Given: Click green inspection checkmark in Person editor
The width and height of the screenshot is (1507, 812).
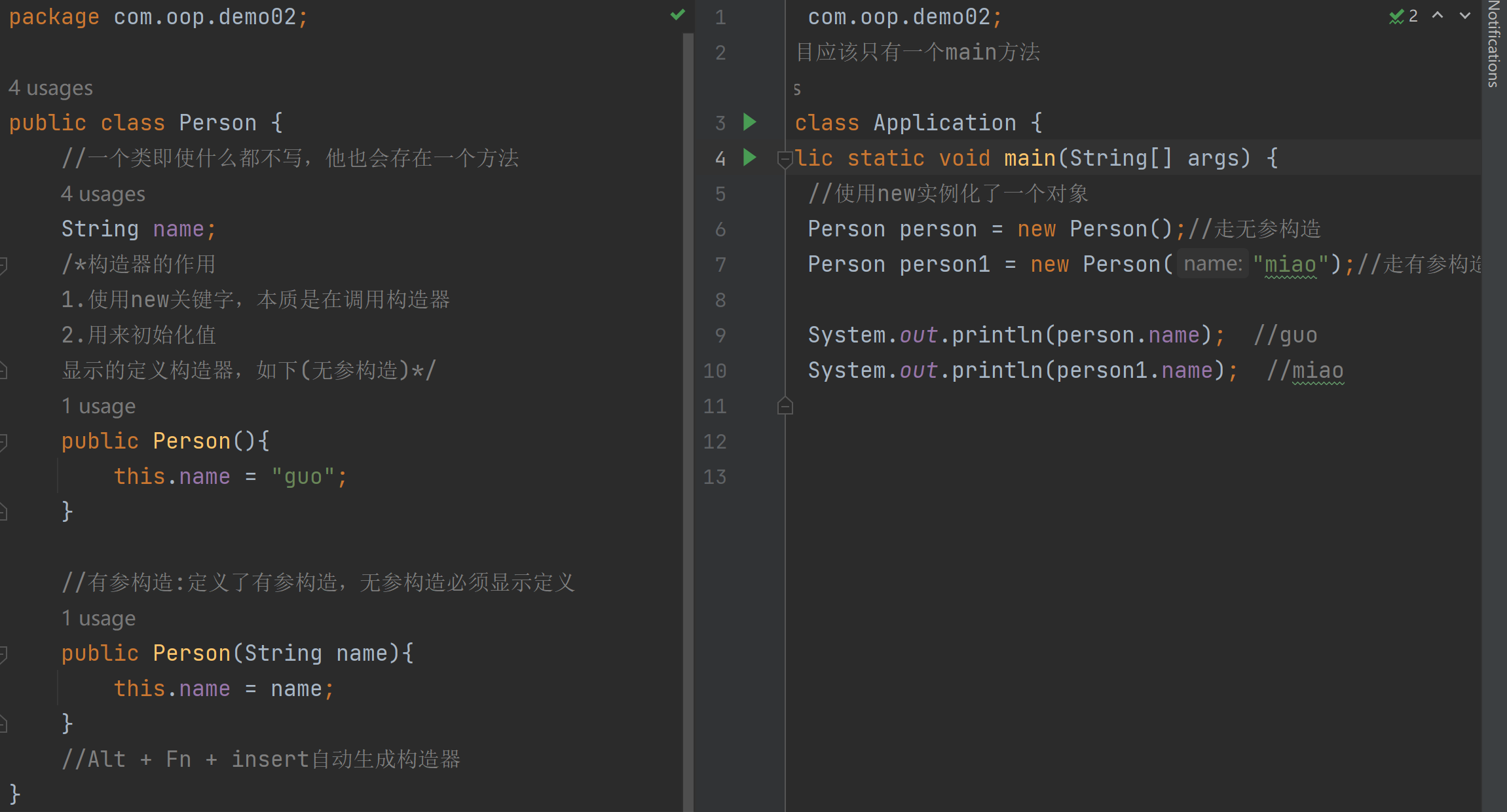Looking at the screenshot, I should 678,14.
